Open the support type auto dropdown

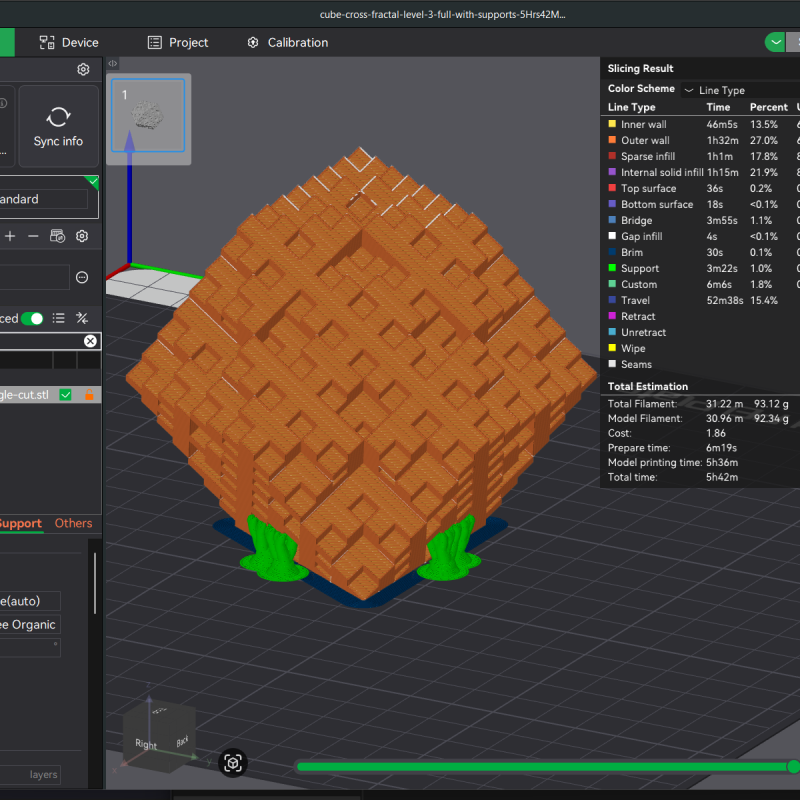click(x=30, y=601)
